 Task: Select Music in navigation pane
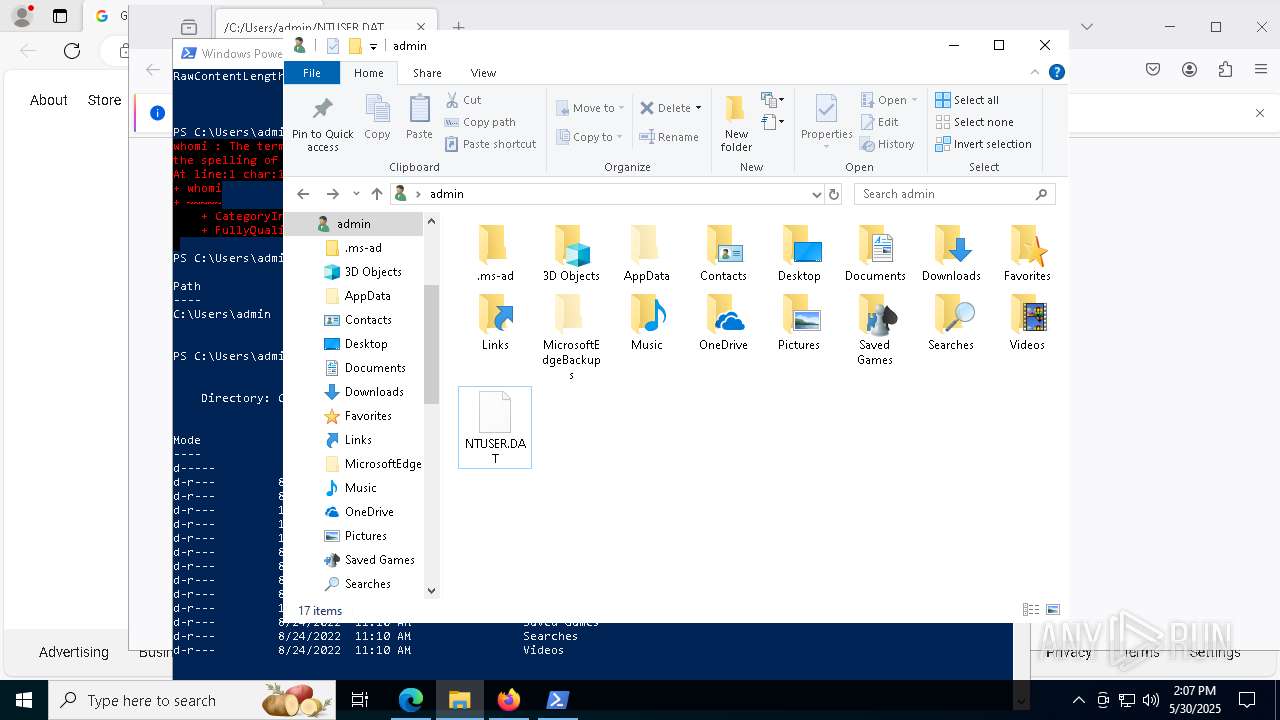[x=360, y=488]
